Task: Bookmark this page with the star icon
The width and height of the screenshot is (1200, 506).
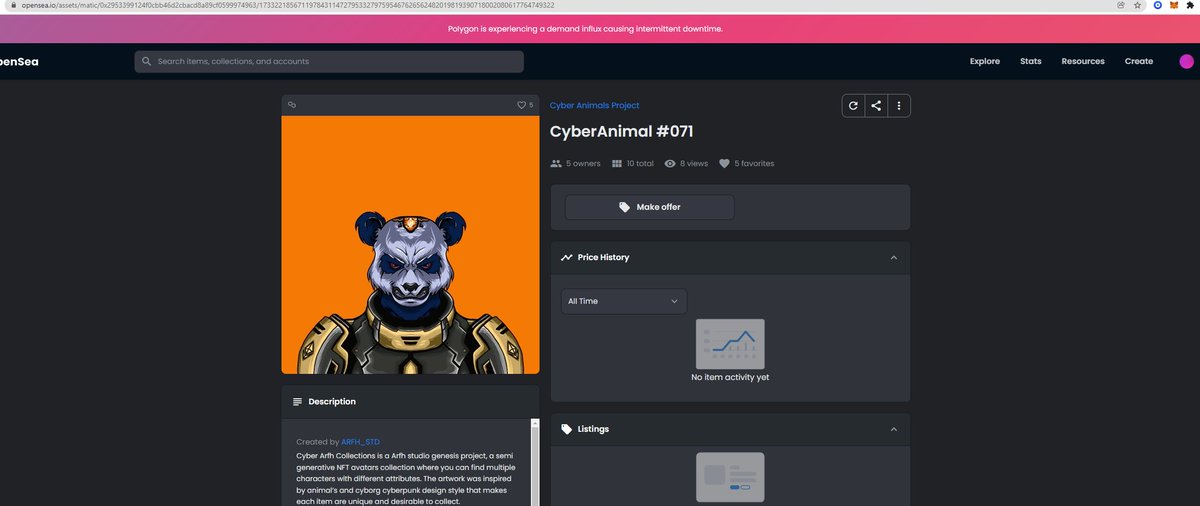Action: [1137, 5]
